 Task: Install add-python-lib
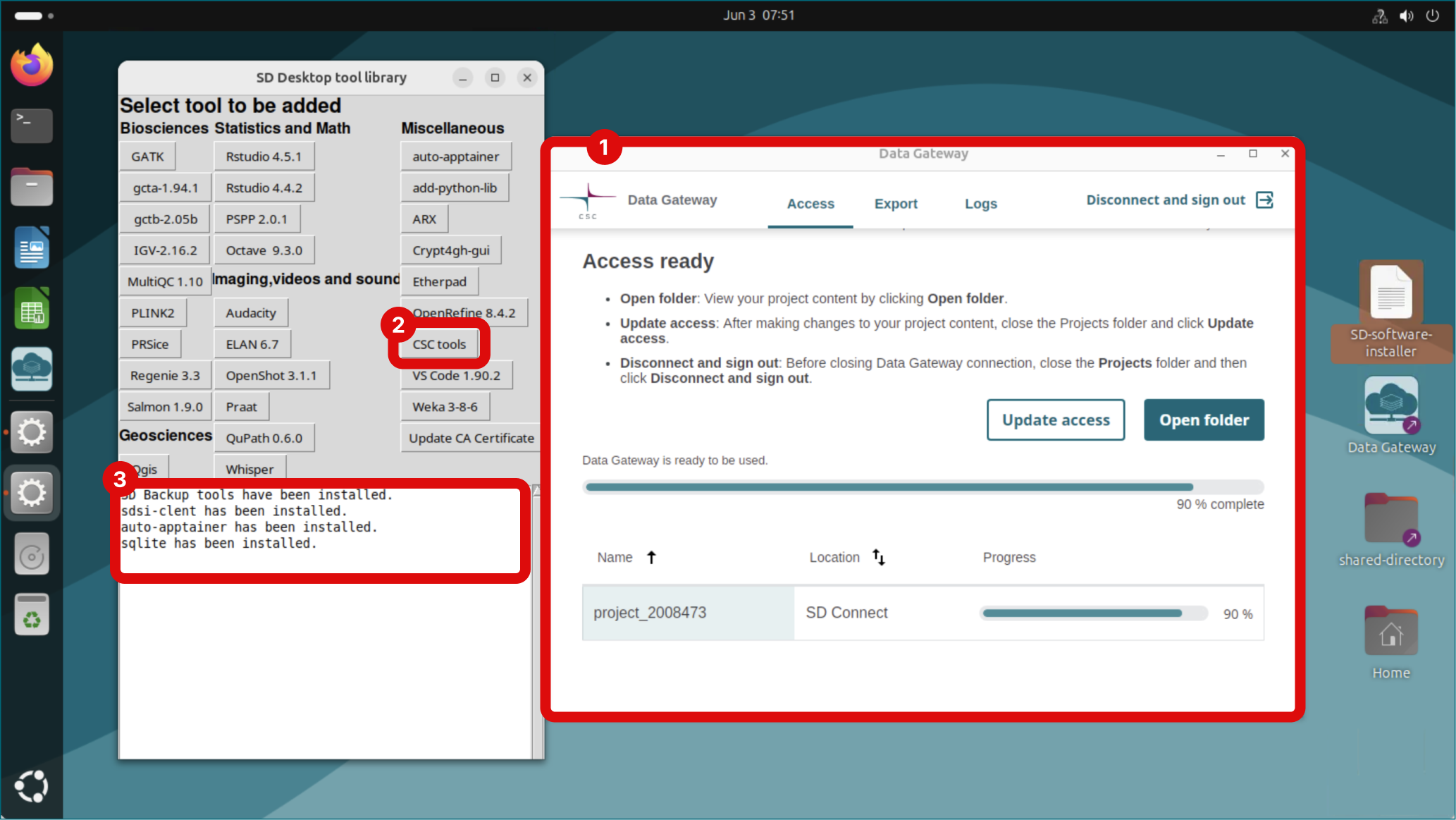click(455, 188)
